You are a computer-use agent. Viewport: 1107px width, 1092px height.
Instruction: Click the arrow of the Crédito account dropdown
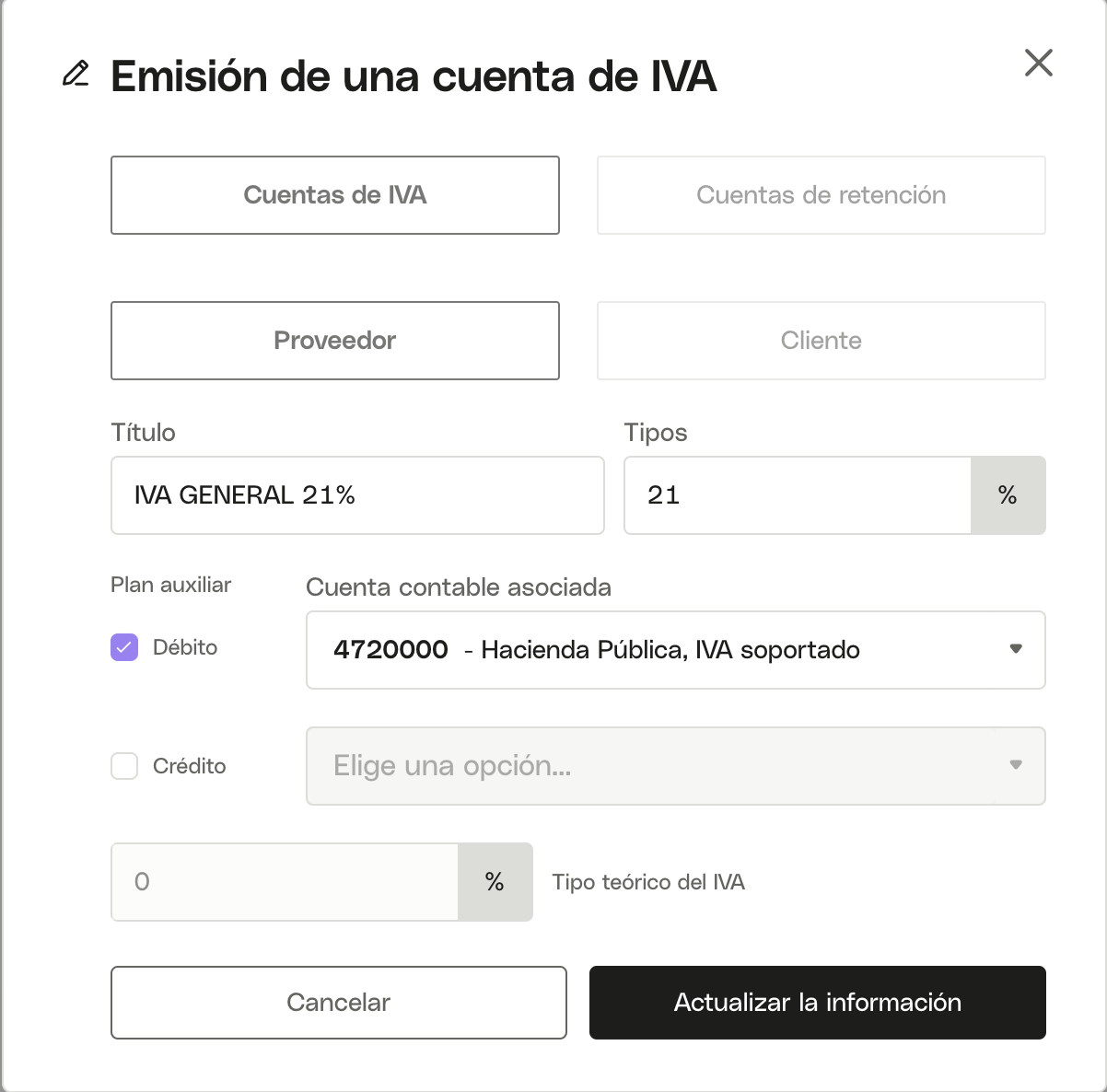click(x=1016, y=765)
